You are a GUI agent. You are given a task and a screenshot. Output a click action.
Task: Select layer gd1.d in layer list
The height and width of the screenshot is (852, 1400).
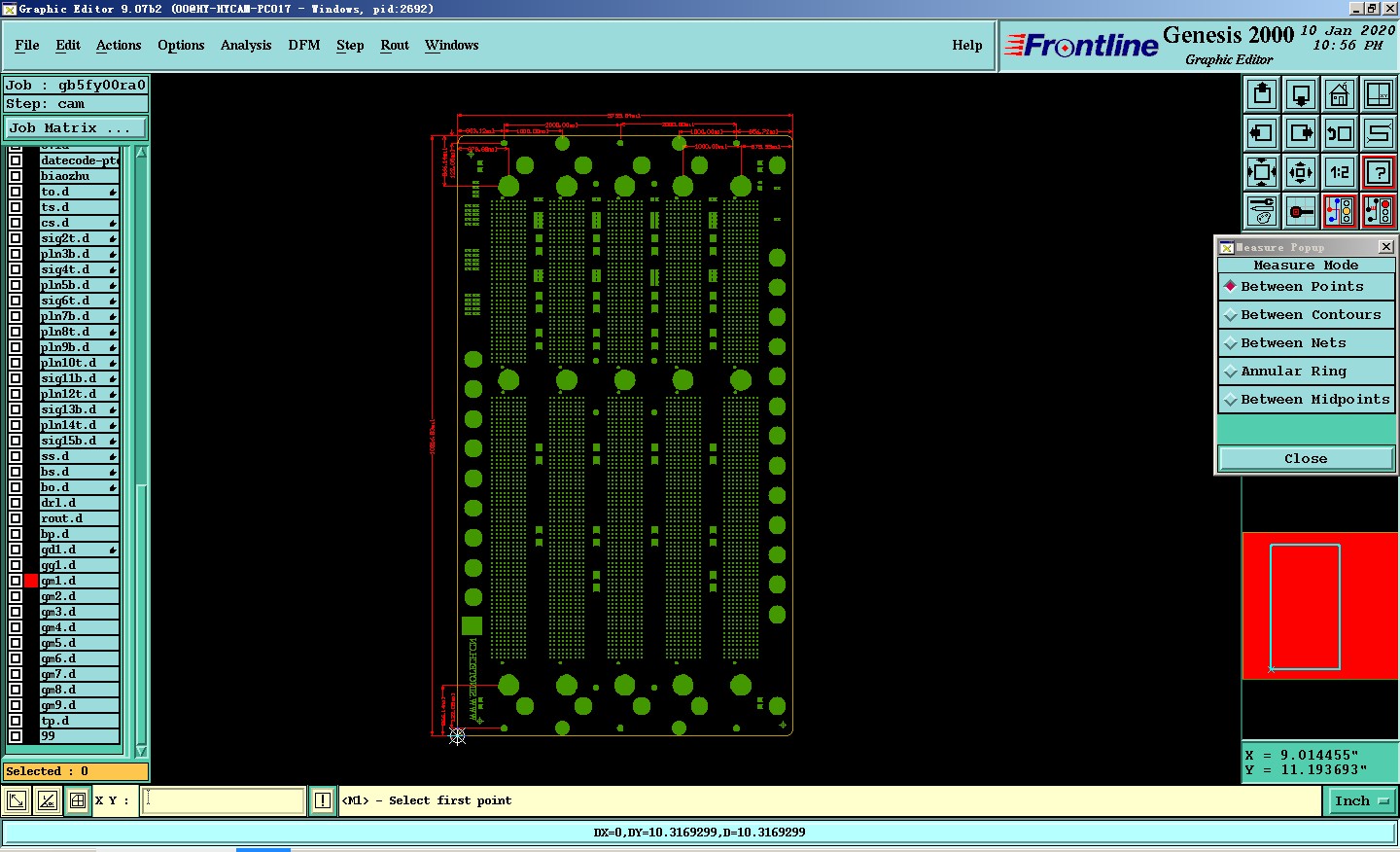click(79, 550)
